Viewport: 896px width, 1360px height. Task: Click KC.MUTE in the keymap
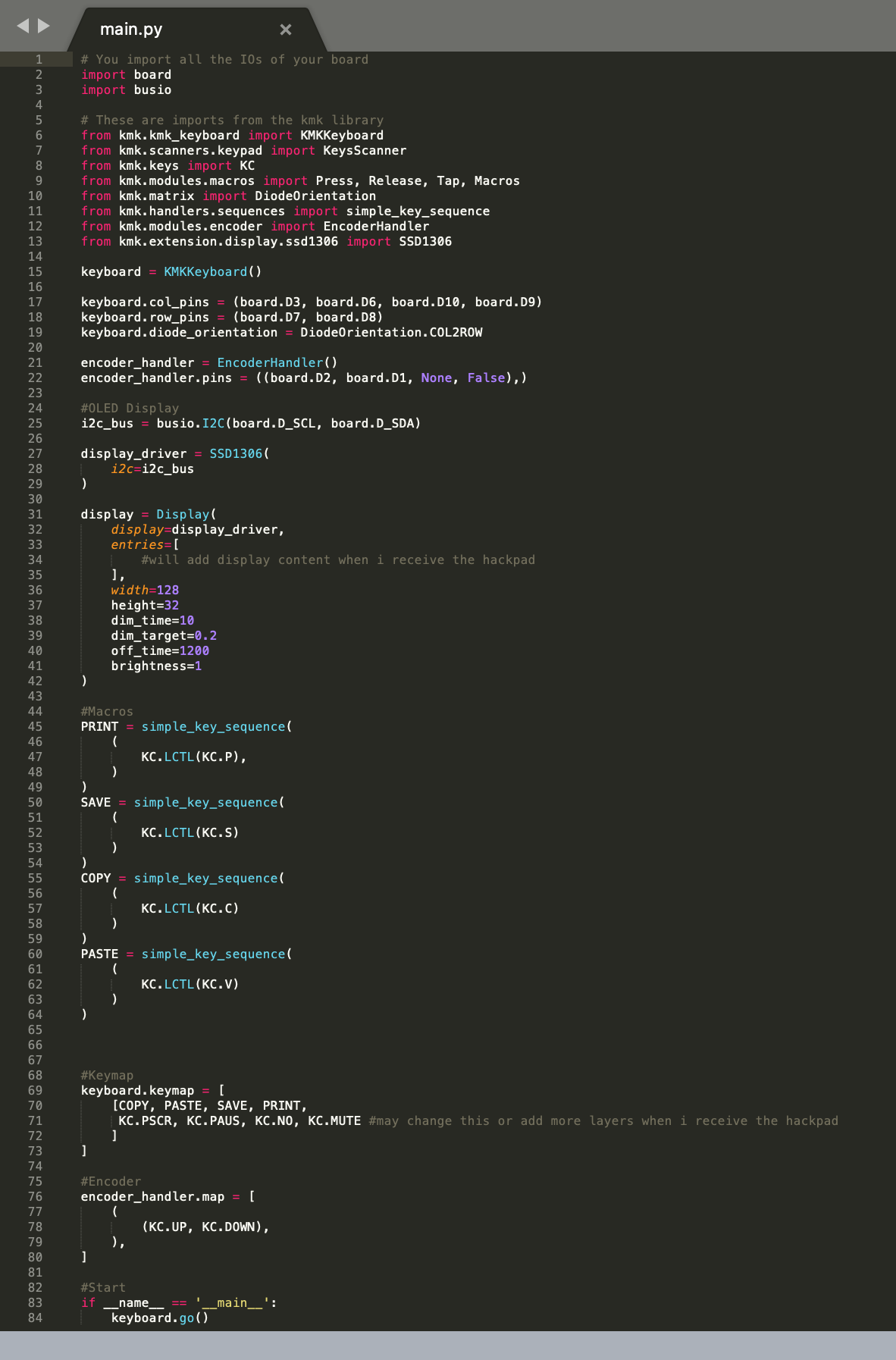(334, 1120)
